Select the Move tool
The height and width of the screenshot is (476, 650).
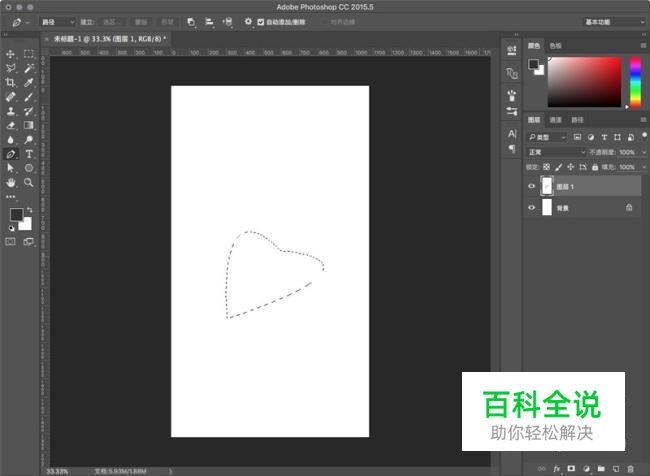pyautogui.click(x=10, y=54)
